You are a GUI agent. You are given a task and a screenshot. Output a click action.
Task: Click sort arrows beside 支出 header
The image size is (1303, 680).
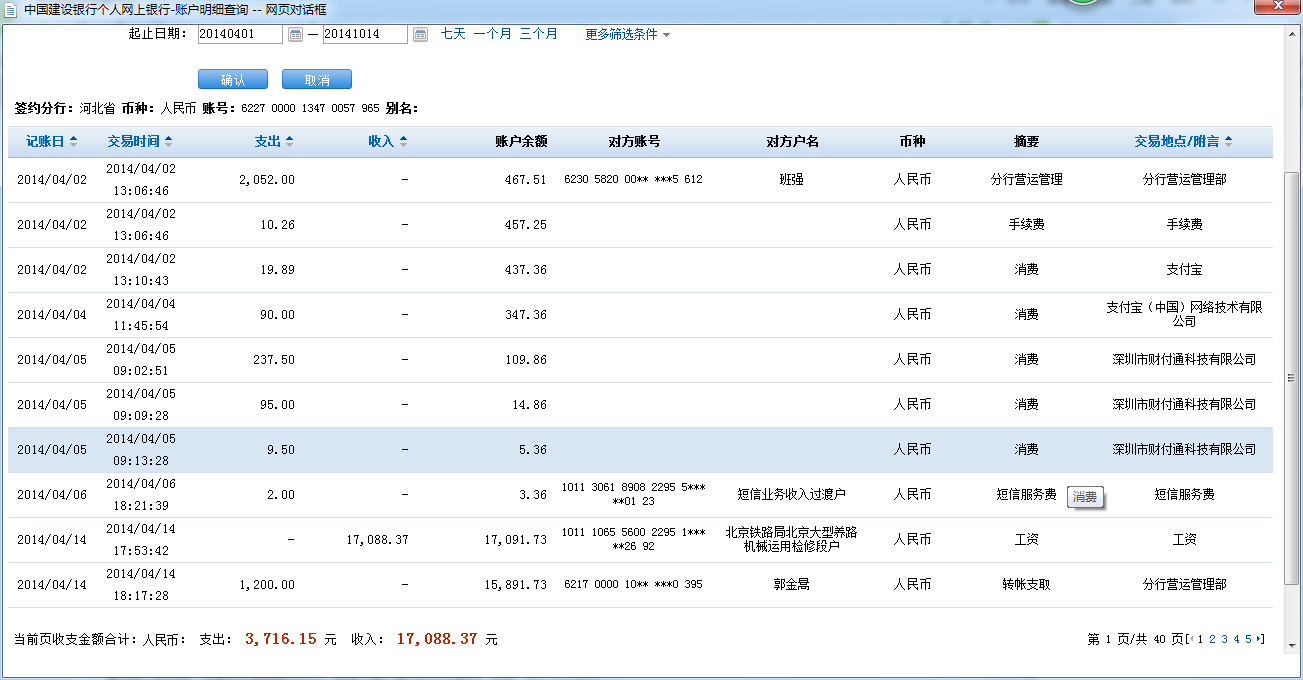tap(290, 142)
